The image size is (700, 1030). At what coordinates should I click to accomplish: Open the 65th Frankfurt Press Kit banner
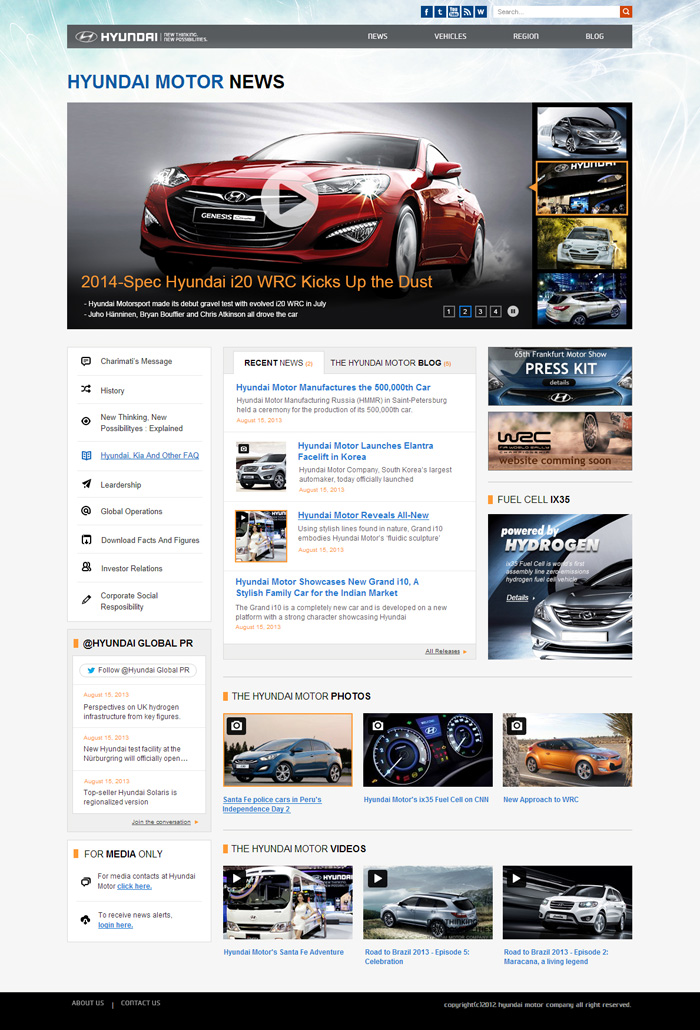pyautogui.click(x=560, y=376)
